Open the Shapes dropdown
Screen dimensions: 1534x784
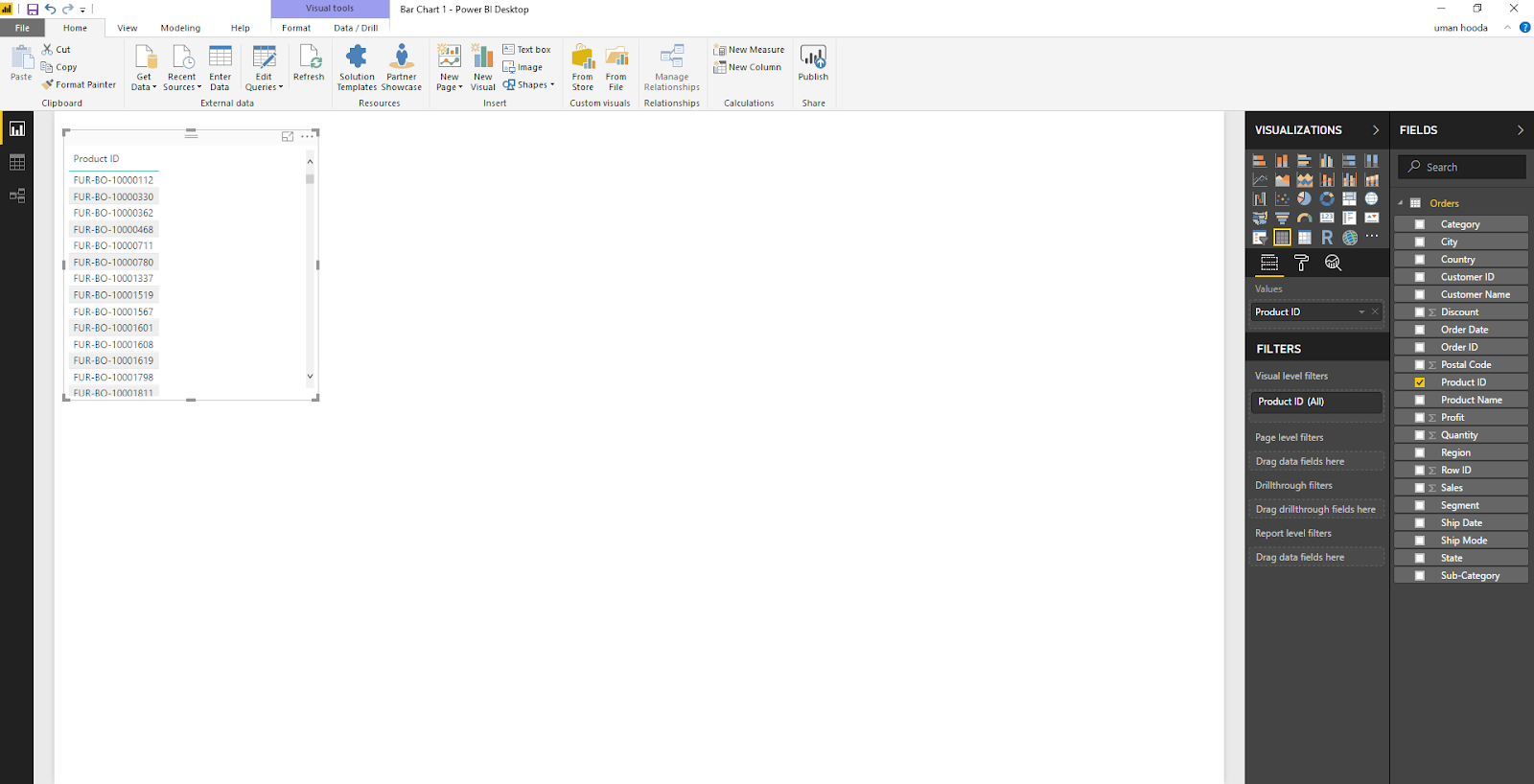tap(529, 85)
